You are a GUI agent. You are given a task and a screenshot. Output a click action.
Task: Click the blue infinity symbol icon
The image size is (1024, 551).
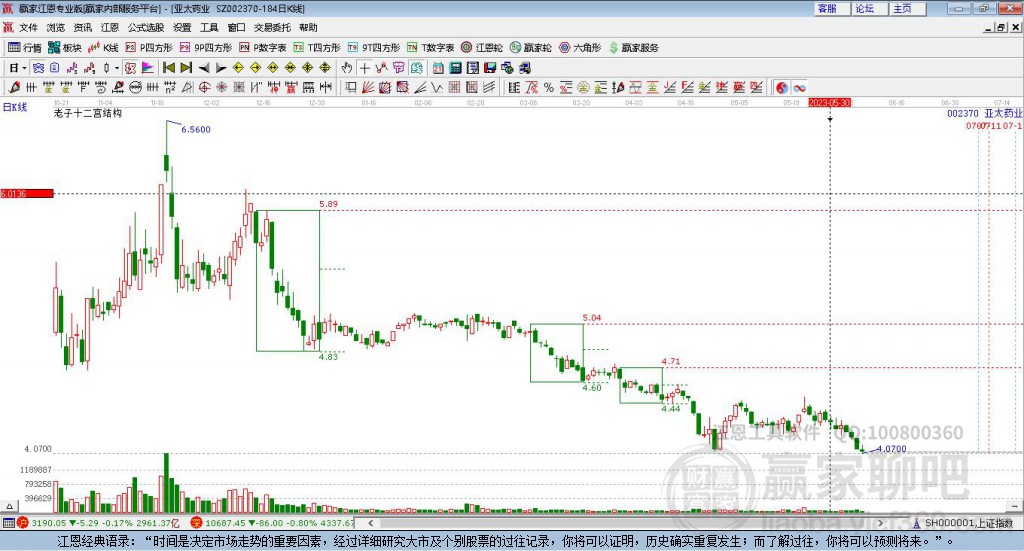point(799,87)
